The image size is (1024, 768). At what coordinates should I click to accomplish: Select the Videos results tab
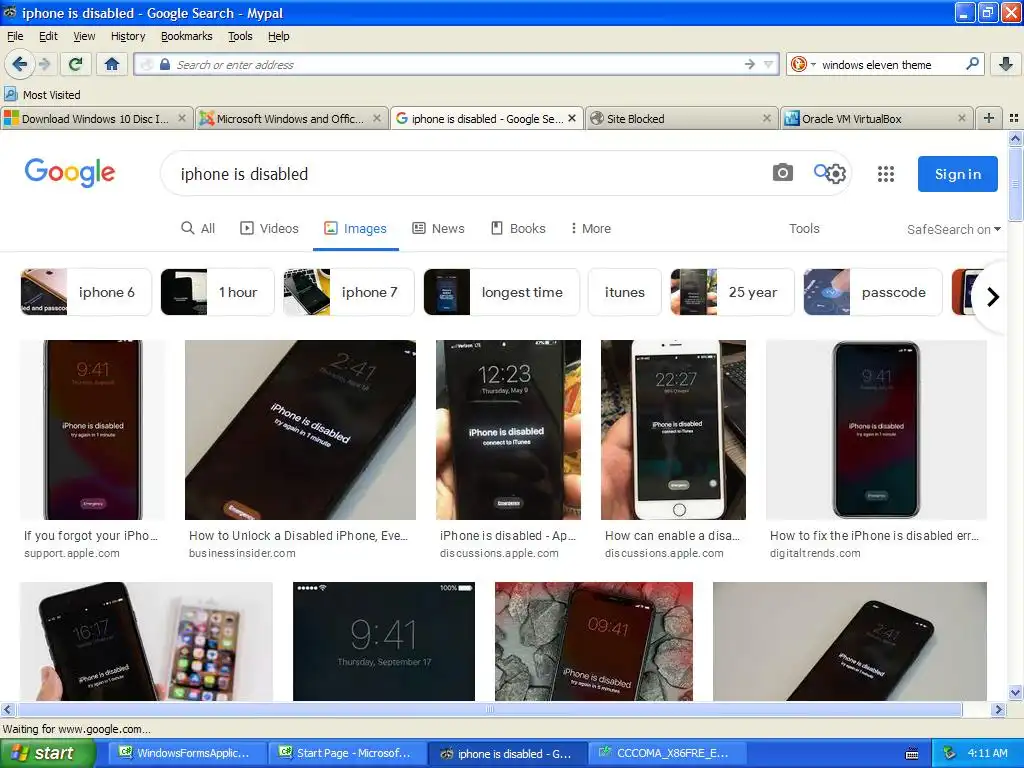269,229
